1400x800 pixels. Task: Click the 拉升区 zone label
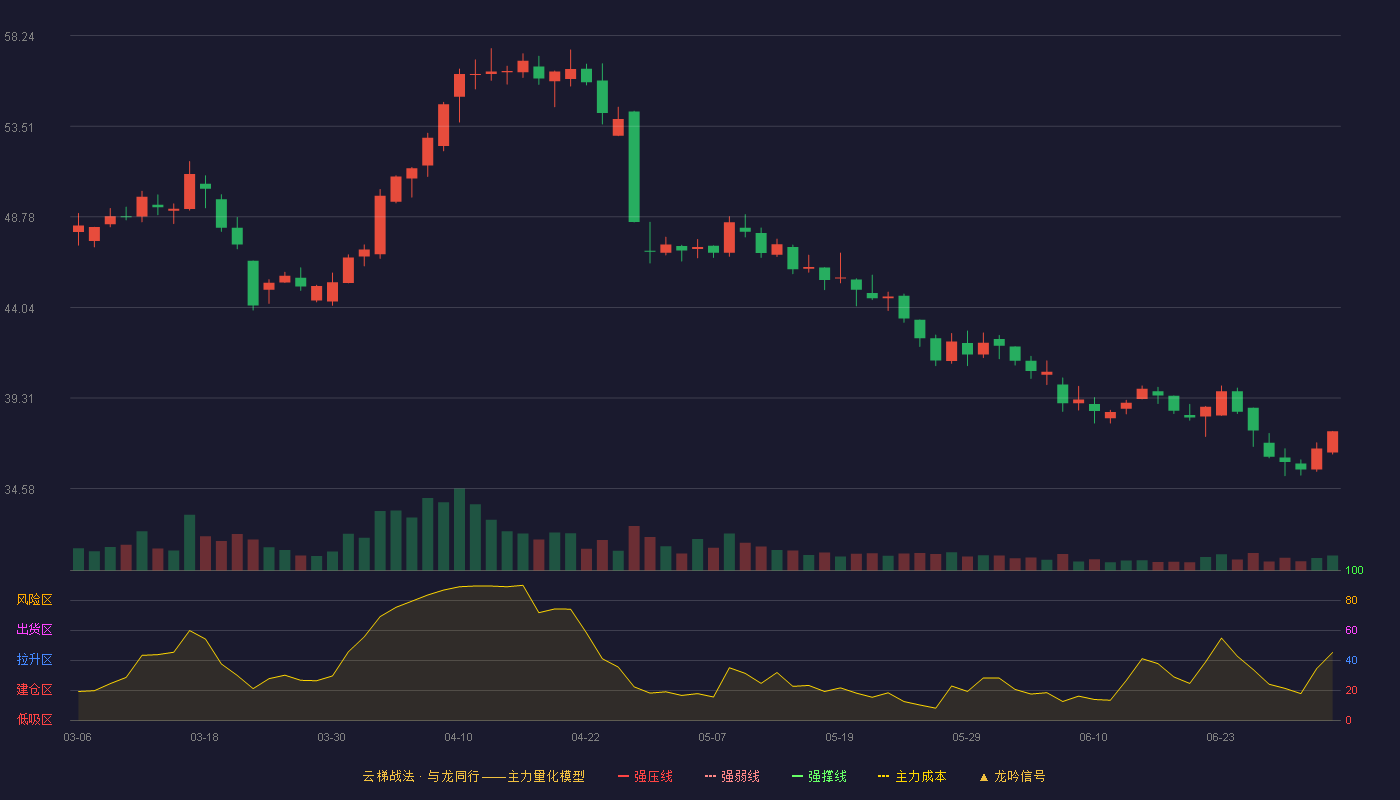click(x=34, y=660)
